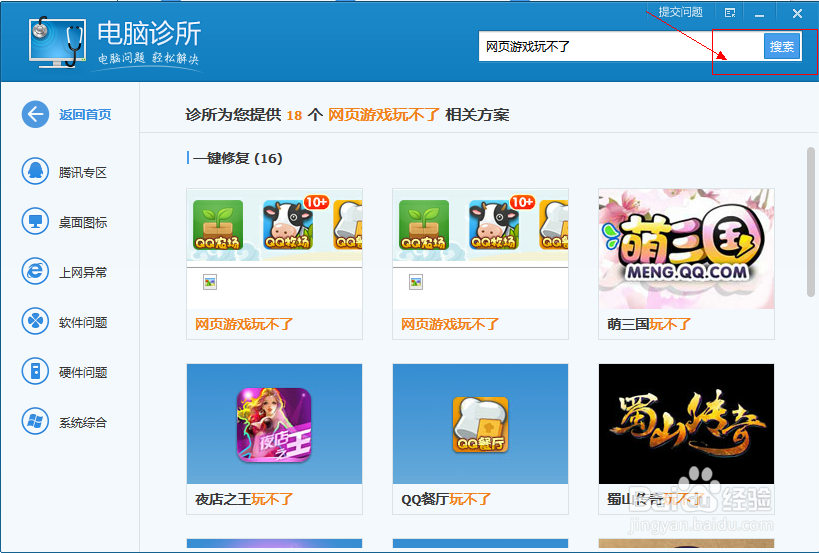Click QQ牧场 cow icon in first card
819x553 pixels.
[x=288, y=225]
